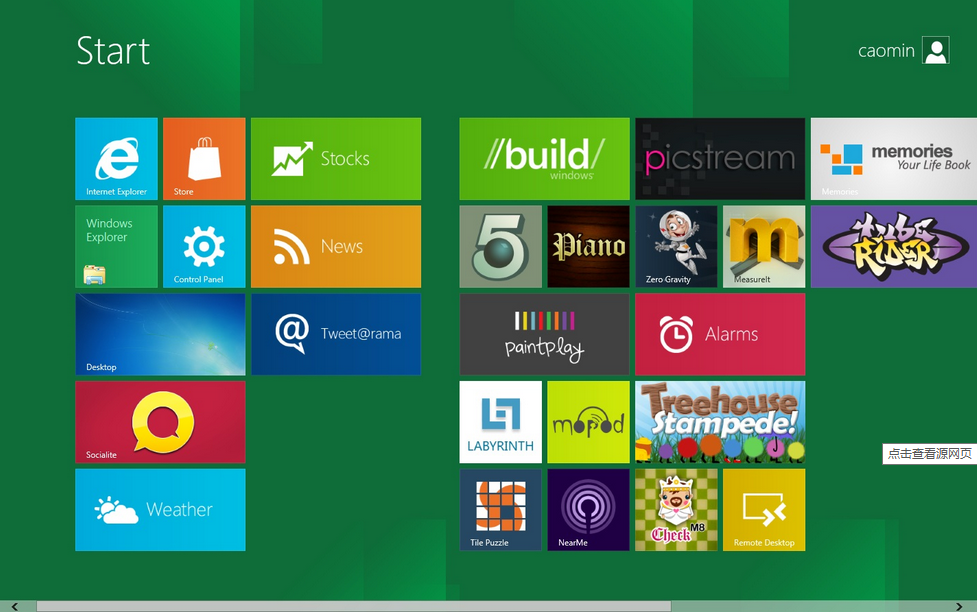Open the Internet Explorer tile
This screenshot has height=612, width=977.
[x=117, y=159]
